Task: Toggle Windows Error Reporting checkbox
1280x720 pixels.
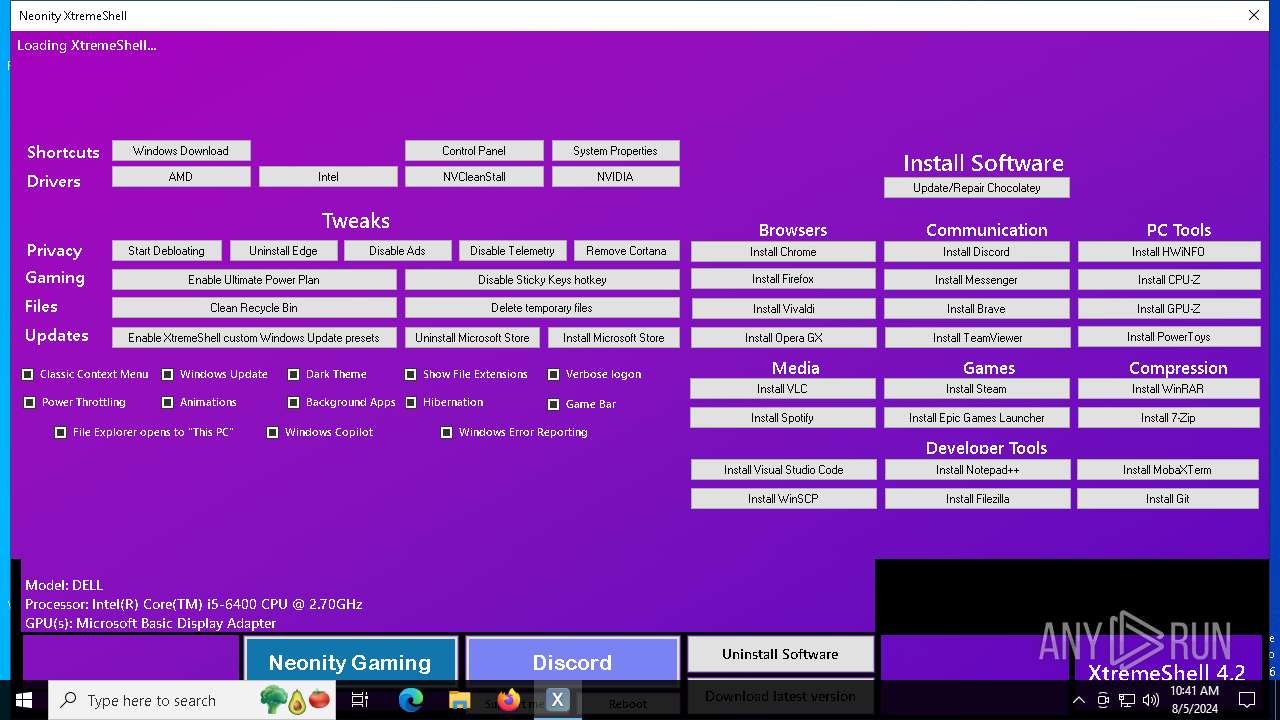Action: pyautogui.click(x=447, y=433)
